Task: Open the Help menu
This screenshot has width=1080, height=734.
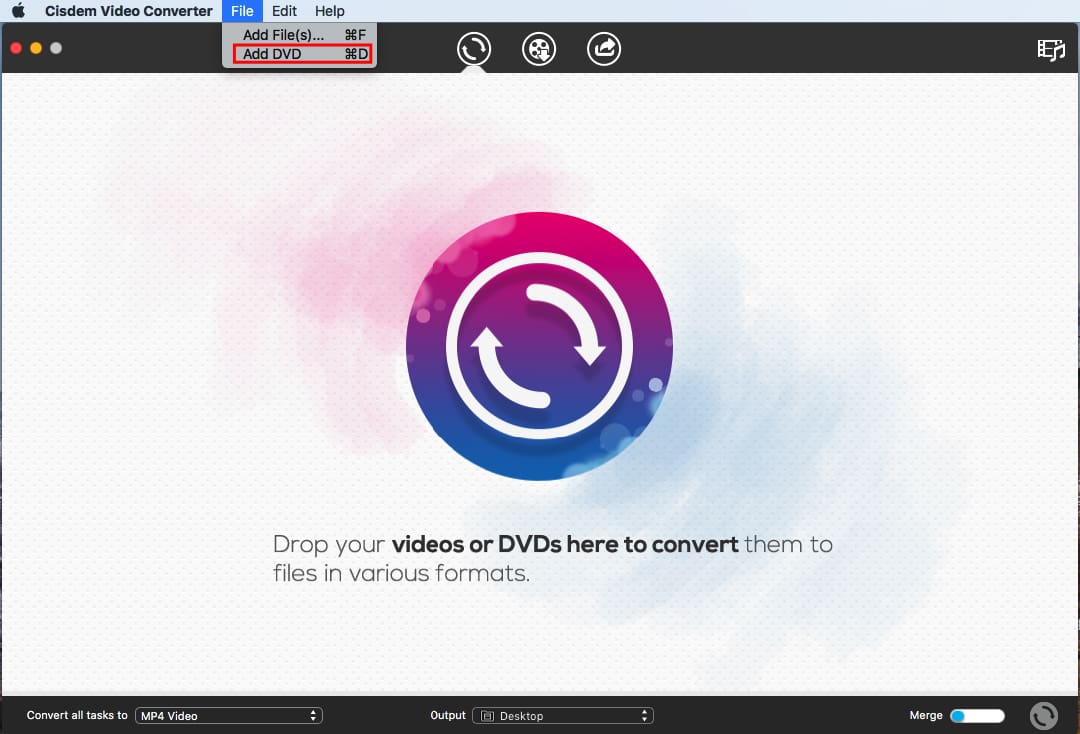Action: pos(330,11)
